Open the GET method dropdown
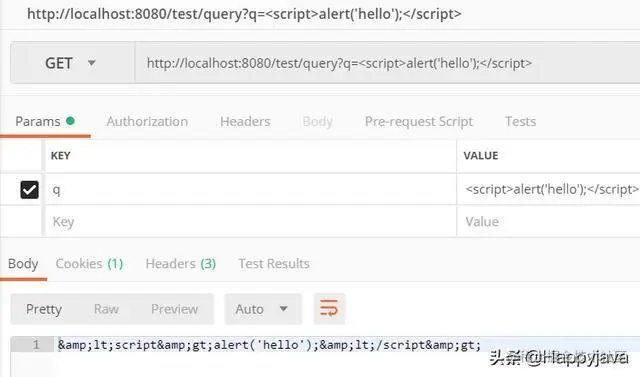 click(x=72, y=63)
